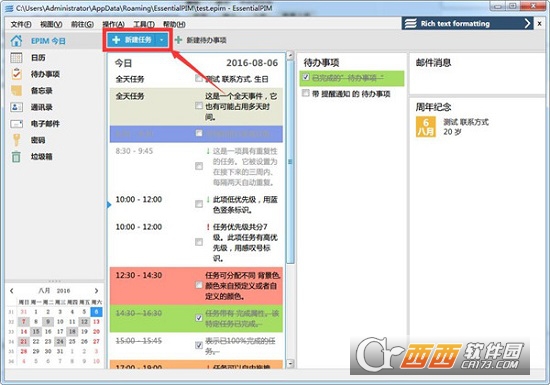Go to previous month in mini calendar

click(x=12, y=291)
